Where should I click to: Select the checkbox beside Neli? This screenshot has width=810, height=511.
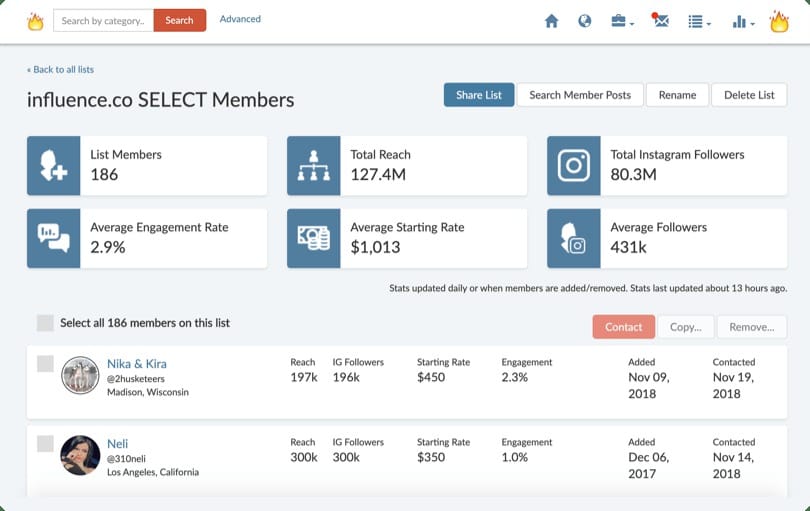tap(45, 443)
